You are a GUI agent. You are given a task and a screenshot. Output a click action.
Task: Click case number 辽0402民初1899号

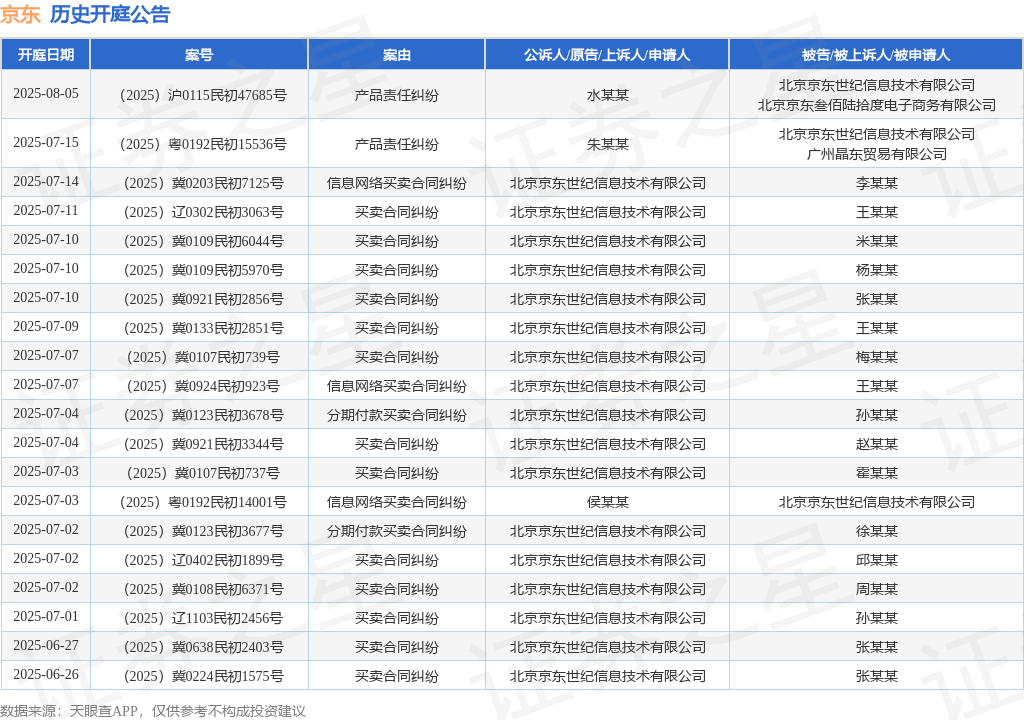[204, 561]
